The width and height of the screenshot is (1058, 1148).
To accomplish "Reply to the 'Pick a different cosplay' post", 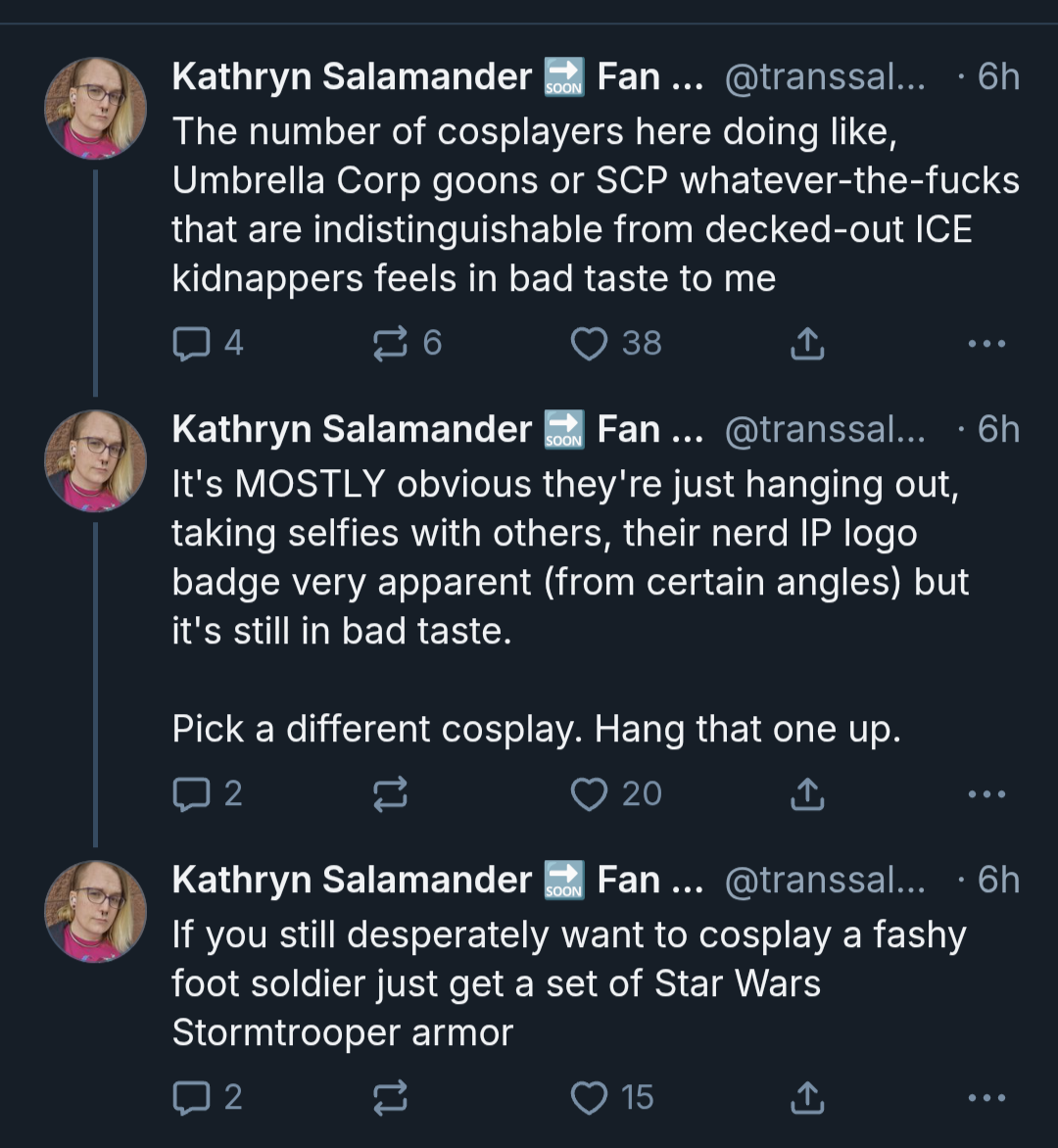I will [x=208, y=793].
